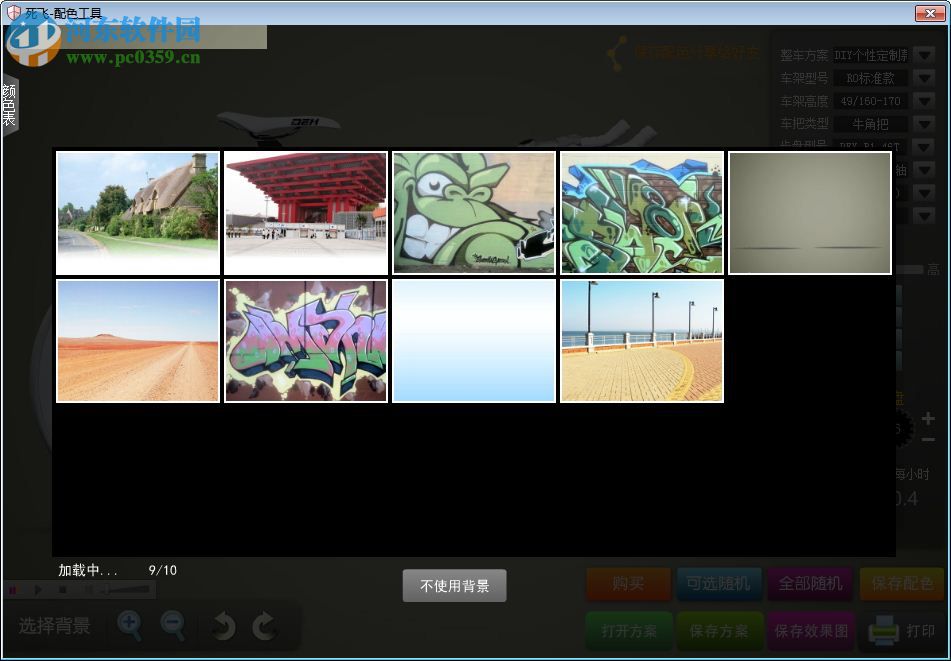Pick the plain grey studio background thumbnail
The width and height of the screenshot is (951, 661).
(810, 213)
